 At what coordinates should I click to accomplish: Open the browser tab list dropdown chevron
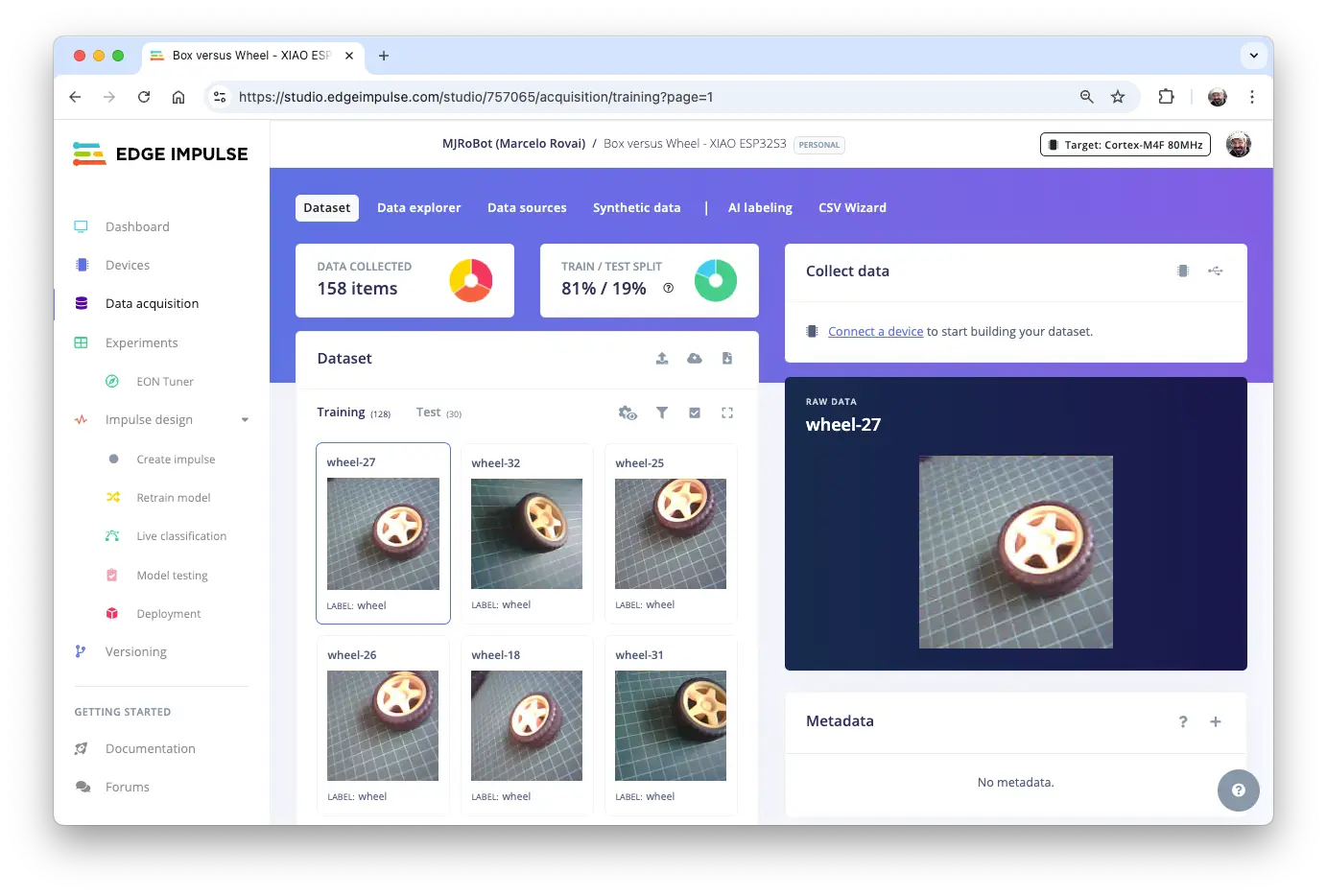(1253, 56)
